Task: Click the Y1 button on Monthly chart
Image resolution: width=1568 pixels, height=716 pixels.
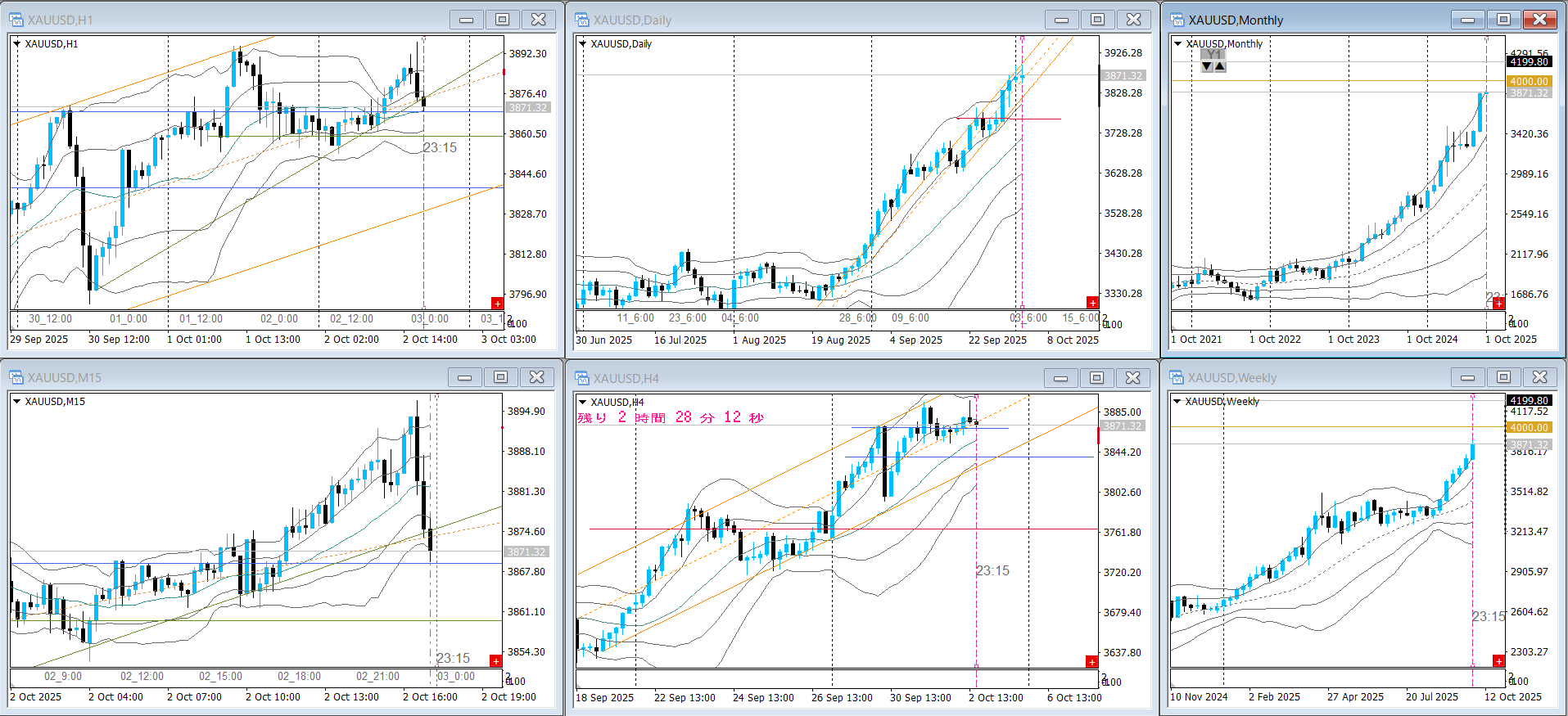Action: pos(1213,55)
